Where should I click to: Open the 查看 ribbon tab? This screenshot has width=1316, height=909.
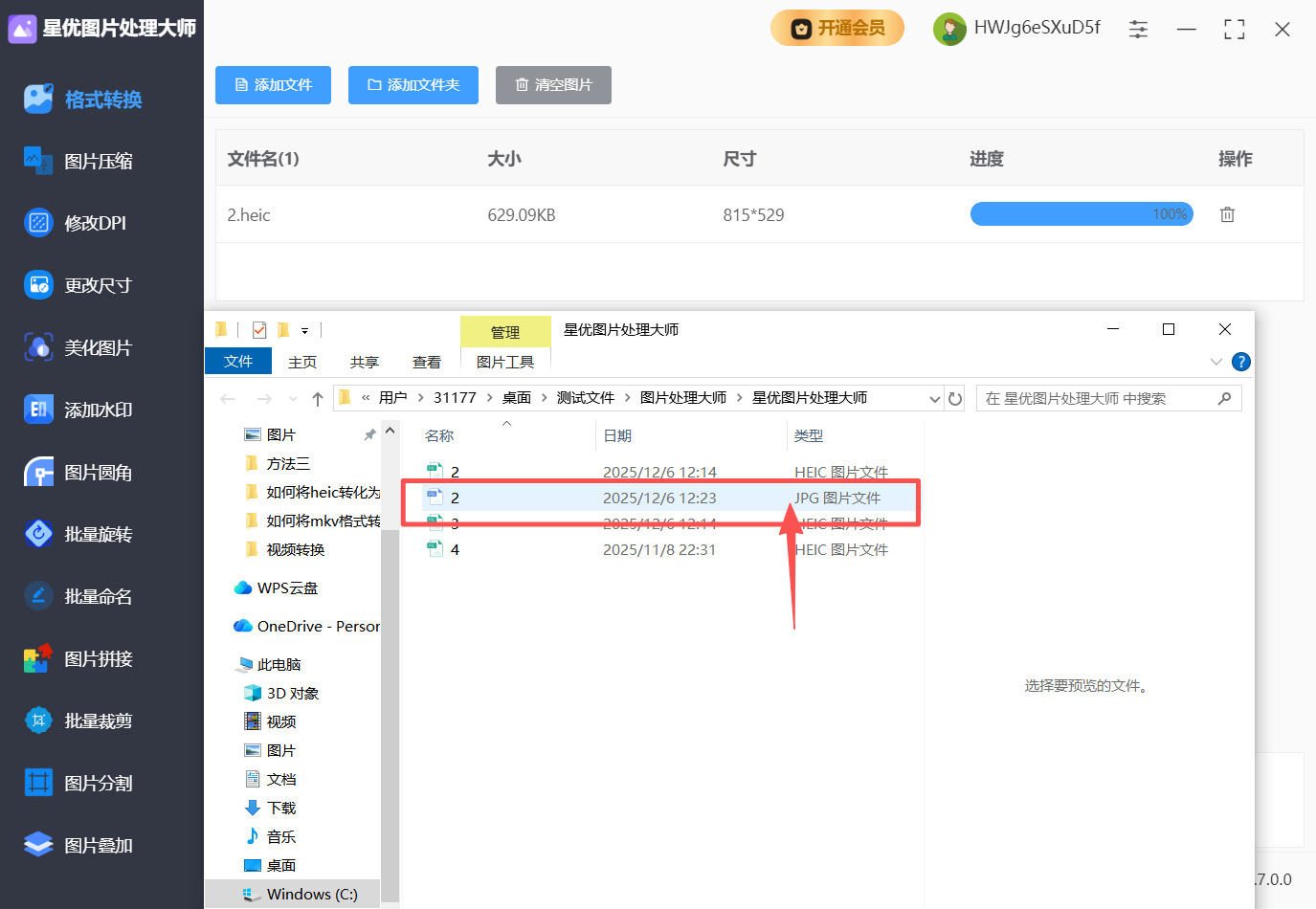pos(427,362)
